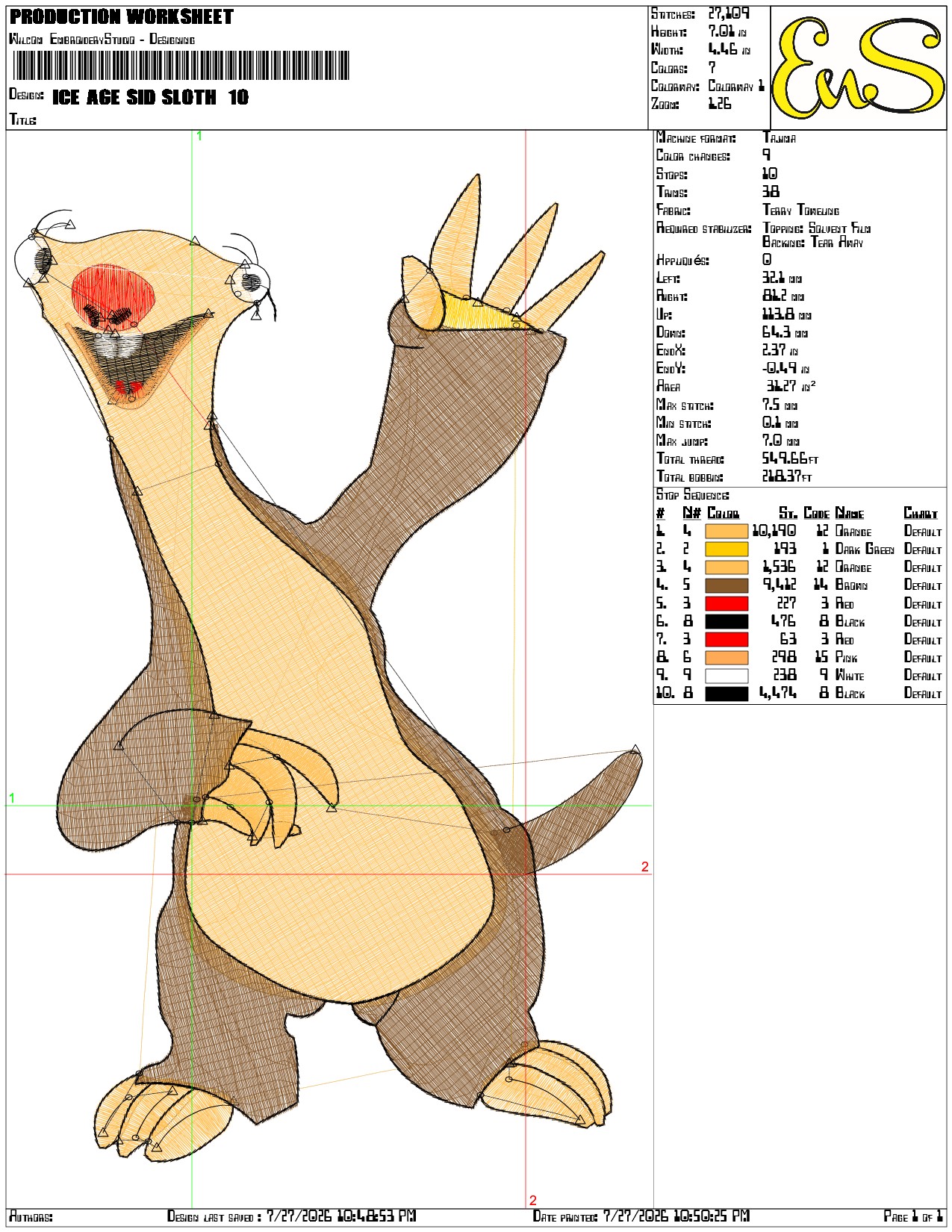The image size is (952, 1232).
Task: Click the fabric value 'Terry Toweling'
Action: [x=800, y=211]
